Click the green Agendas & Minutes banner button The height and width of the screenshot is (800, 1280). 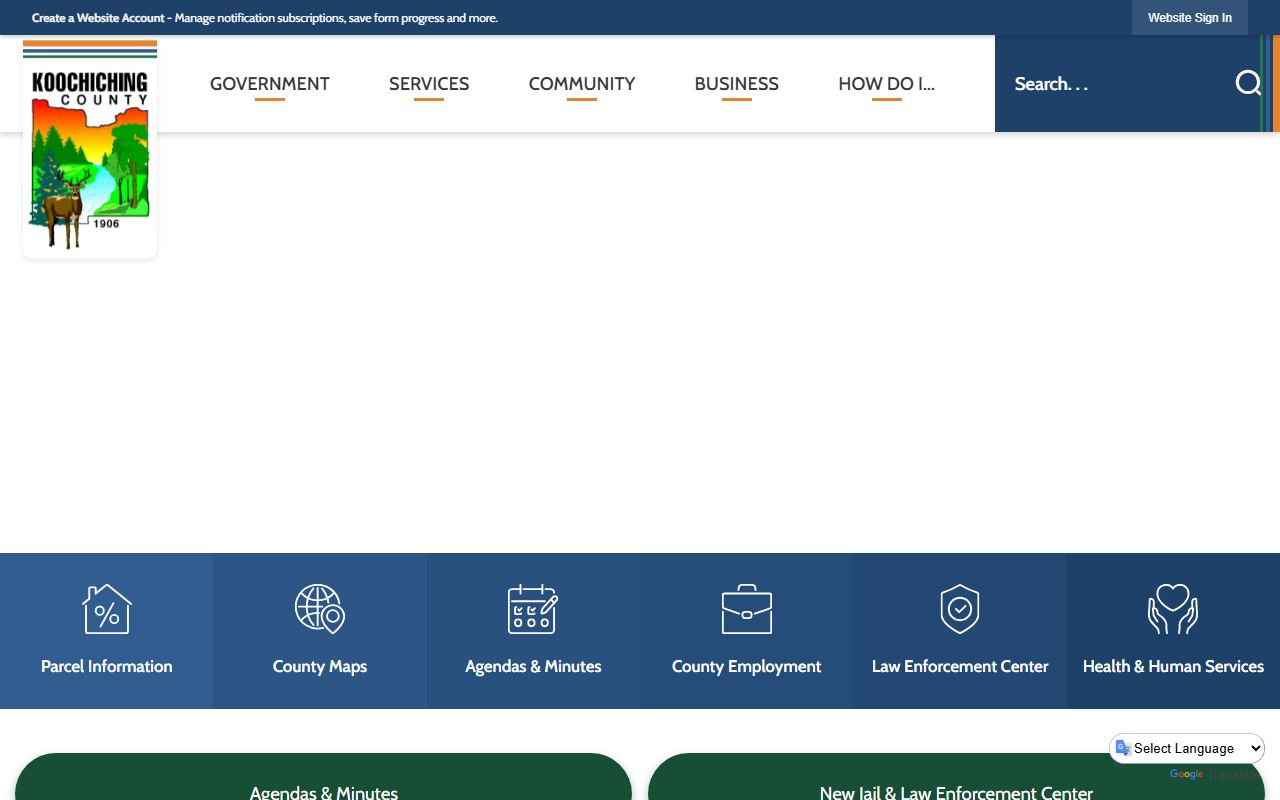[x=323, y=777]
